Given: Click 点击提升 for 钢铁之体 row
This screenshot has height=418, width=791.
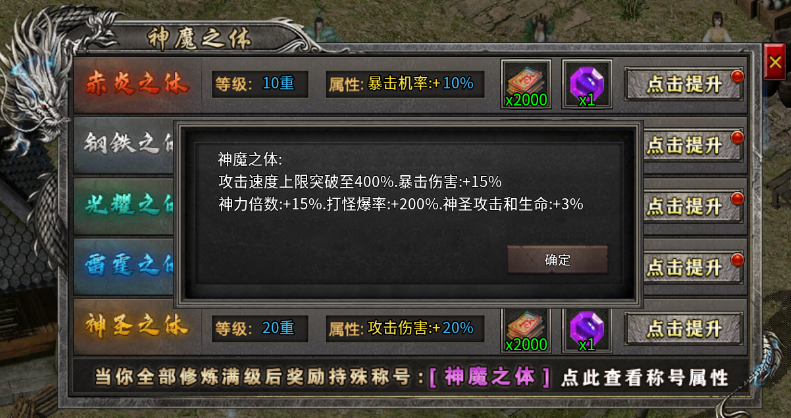Looking at the screenshot, I should tap(692, 145).
